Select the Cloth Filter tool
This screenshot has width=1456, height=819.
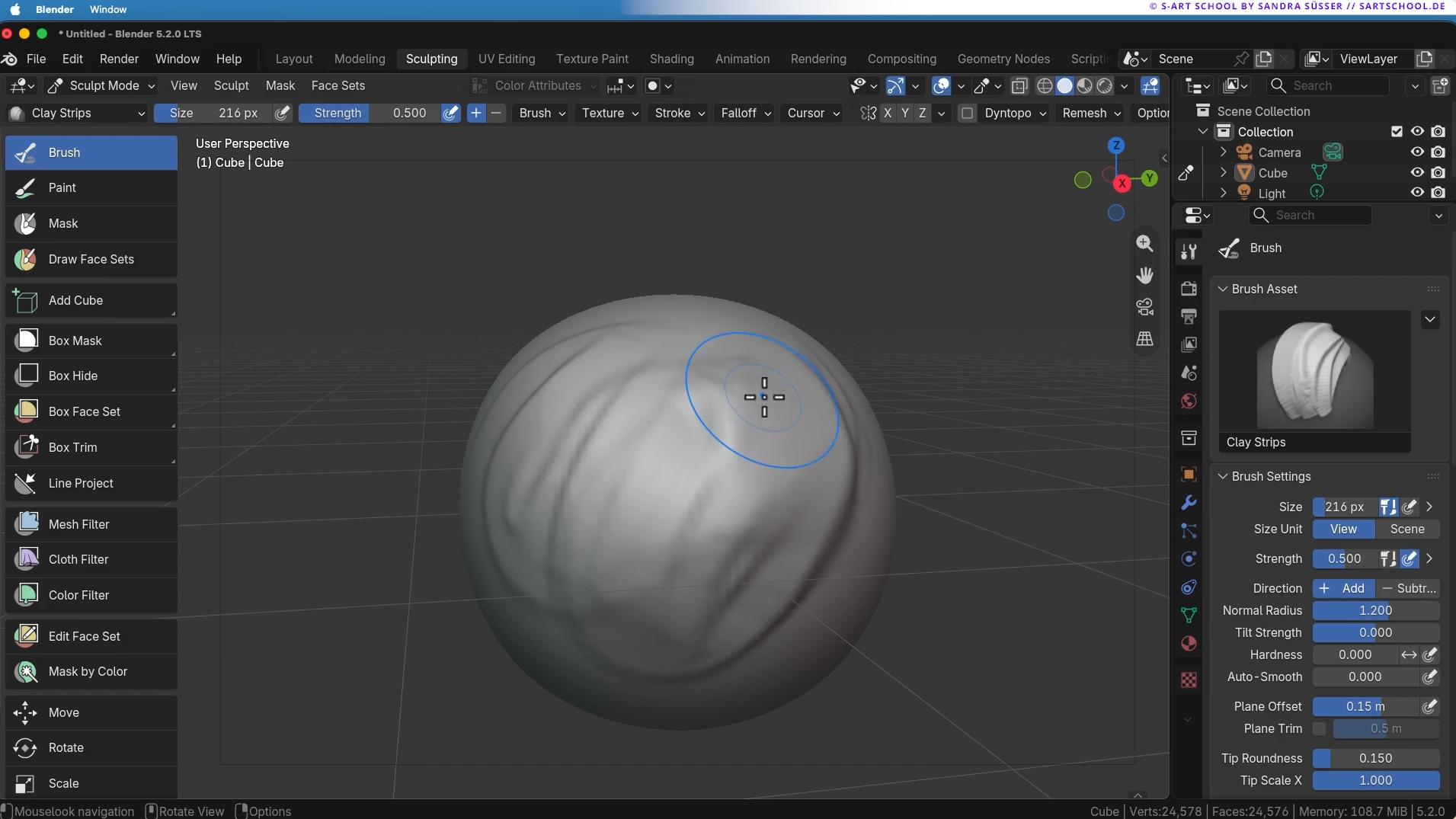(91, 559)
